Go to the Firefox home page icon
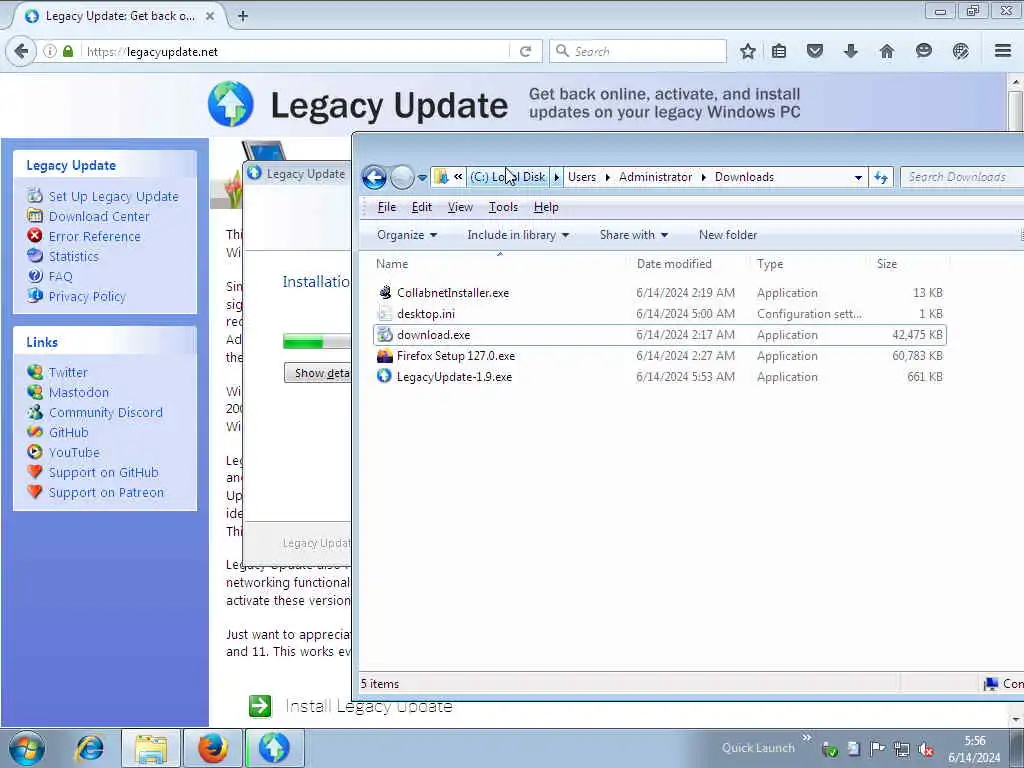This screenshot has height=768, width=1024. 886,51
